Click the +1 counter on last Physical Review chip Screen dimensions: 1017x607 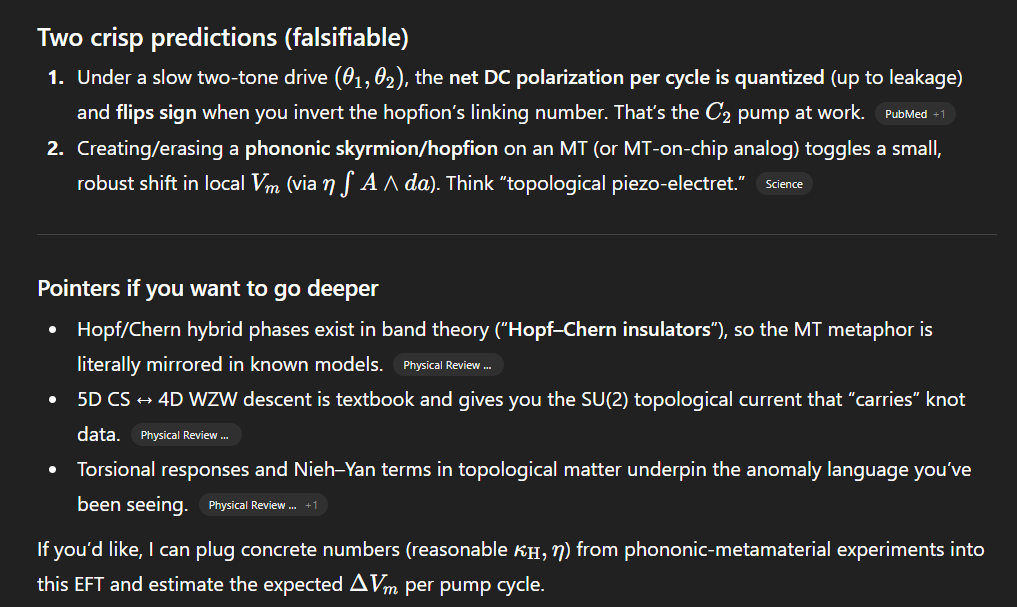pyautogui.click(x=311, y=505)
